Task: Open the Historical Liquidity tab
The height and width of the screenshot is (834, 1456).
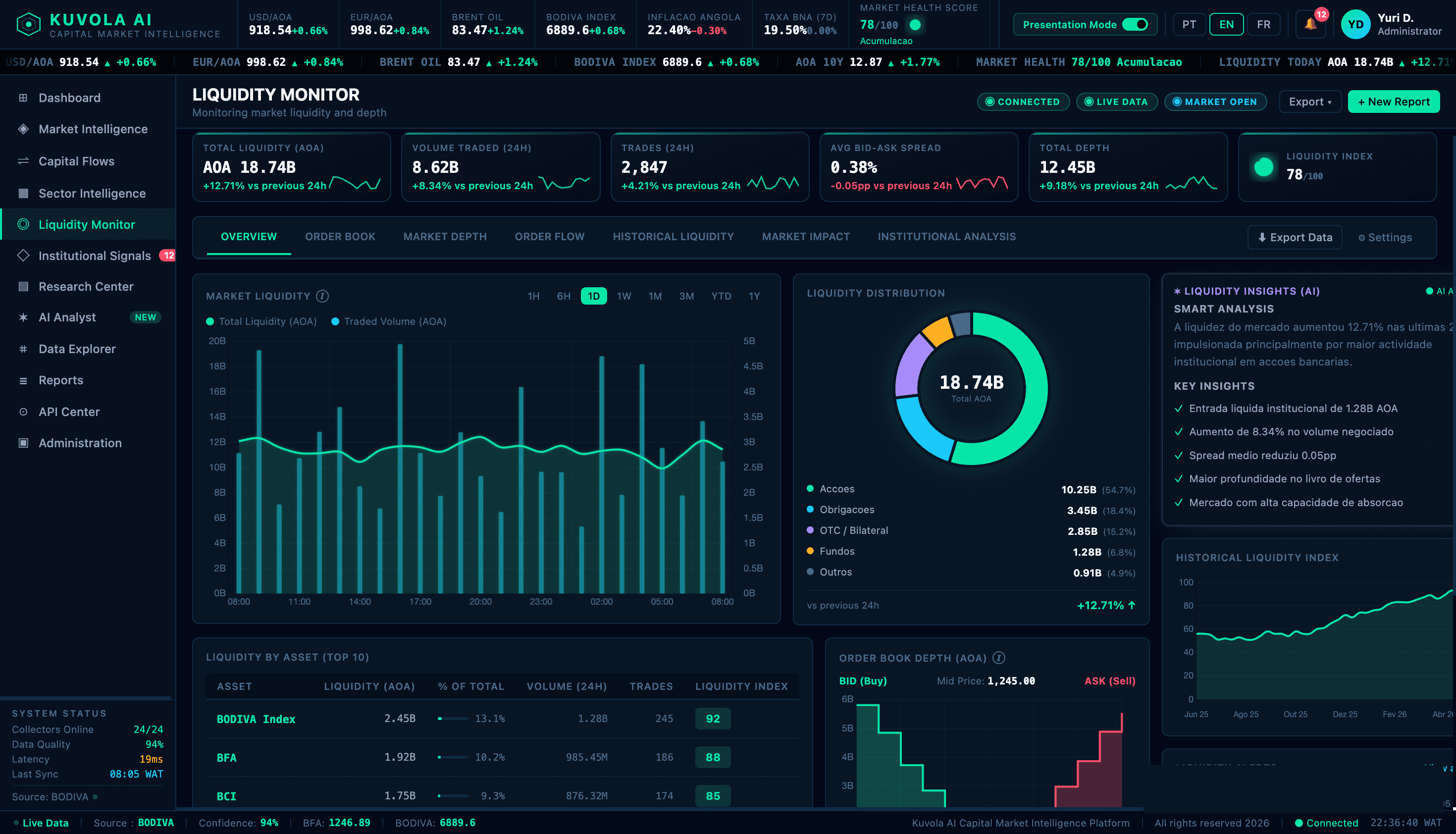Action: 673,237
